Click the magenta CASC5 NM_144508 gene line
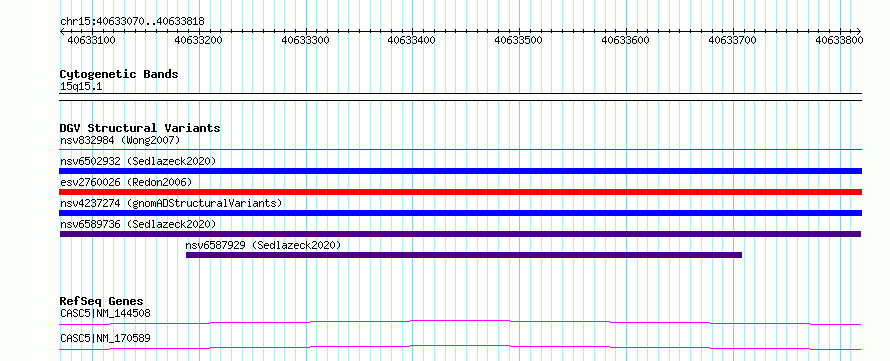The width and height of the screenshot is (890, 361). click(460, 322)
